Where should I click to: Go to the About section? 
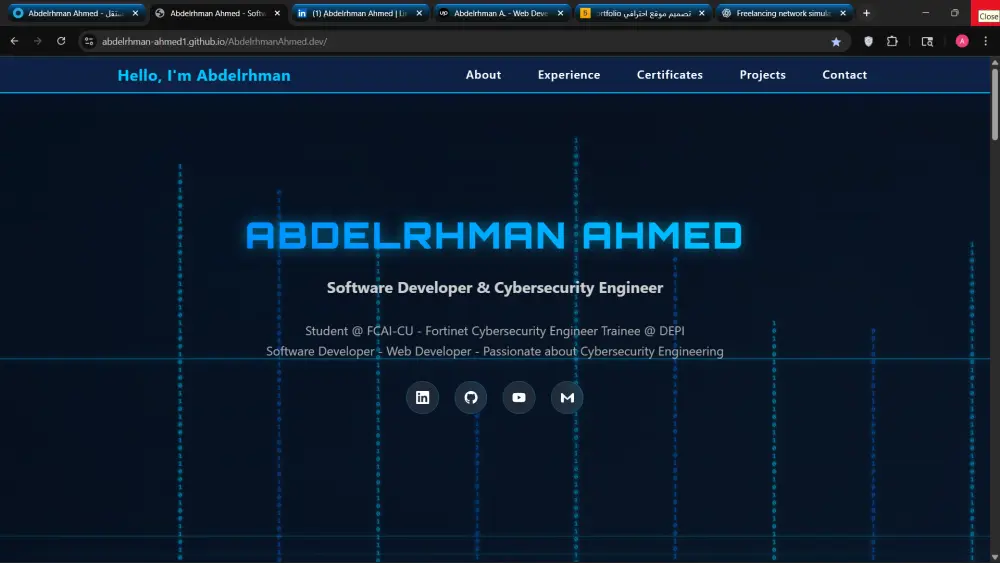[x=483, y=75]
